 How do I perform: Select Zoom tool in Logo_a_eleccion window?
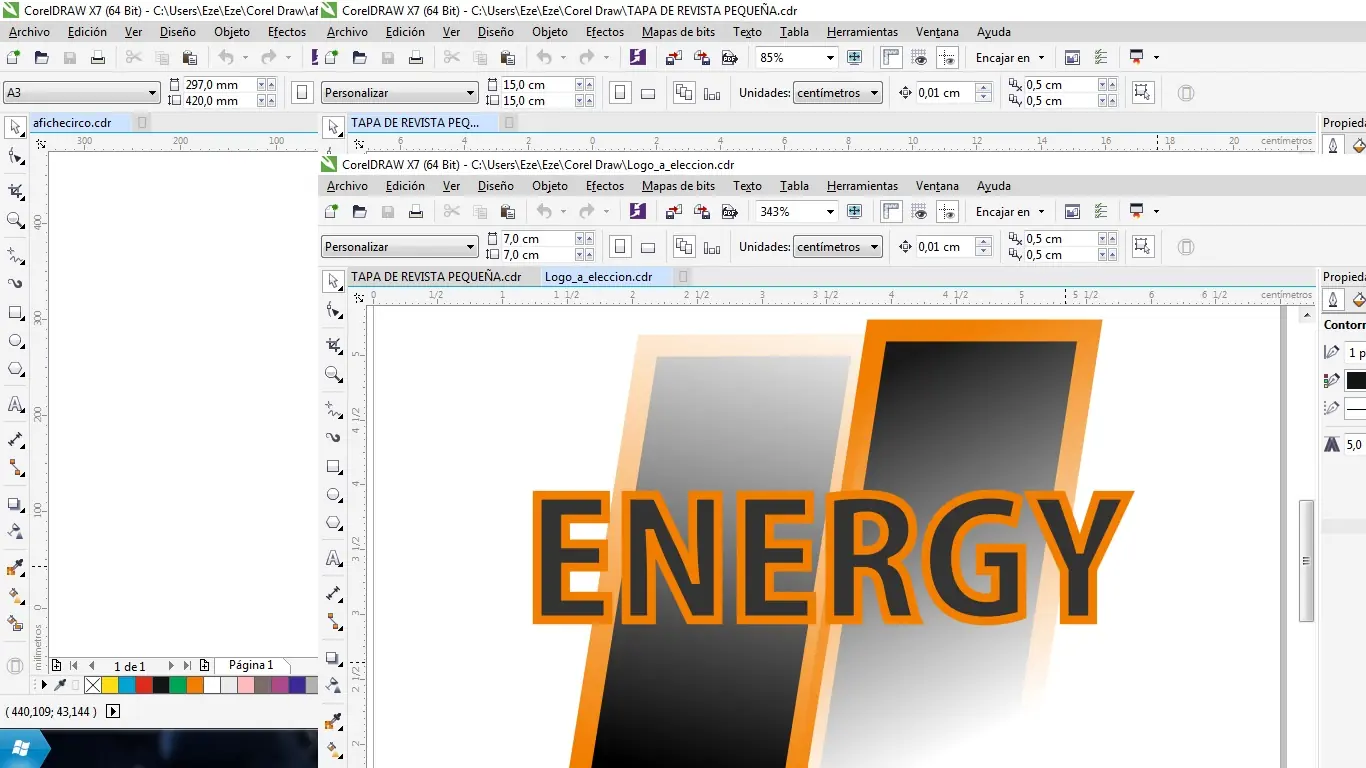[x=334, y=375]
